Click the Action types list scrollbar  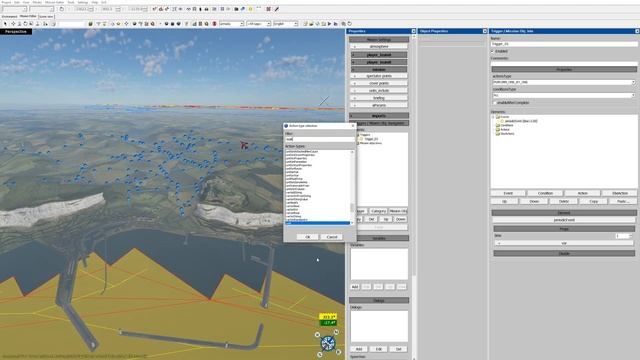coord(352,187)
